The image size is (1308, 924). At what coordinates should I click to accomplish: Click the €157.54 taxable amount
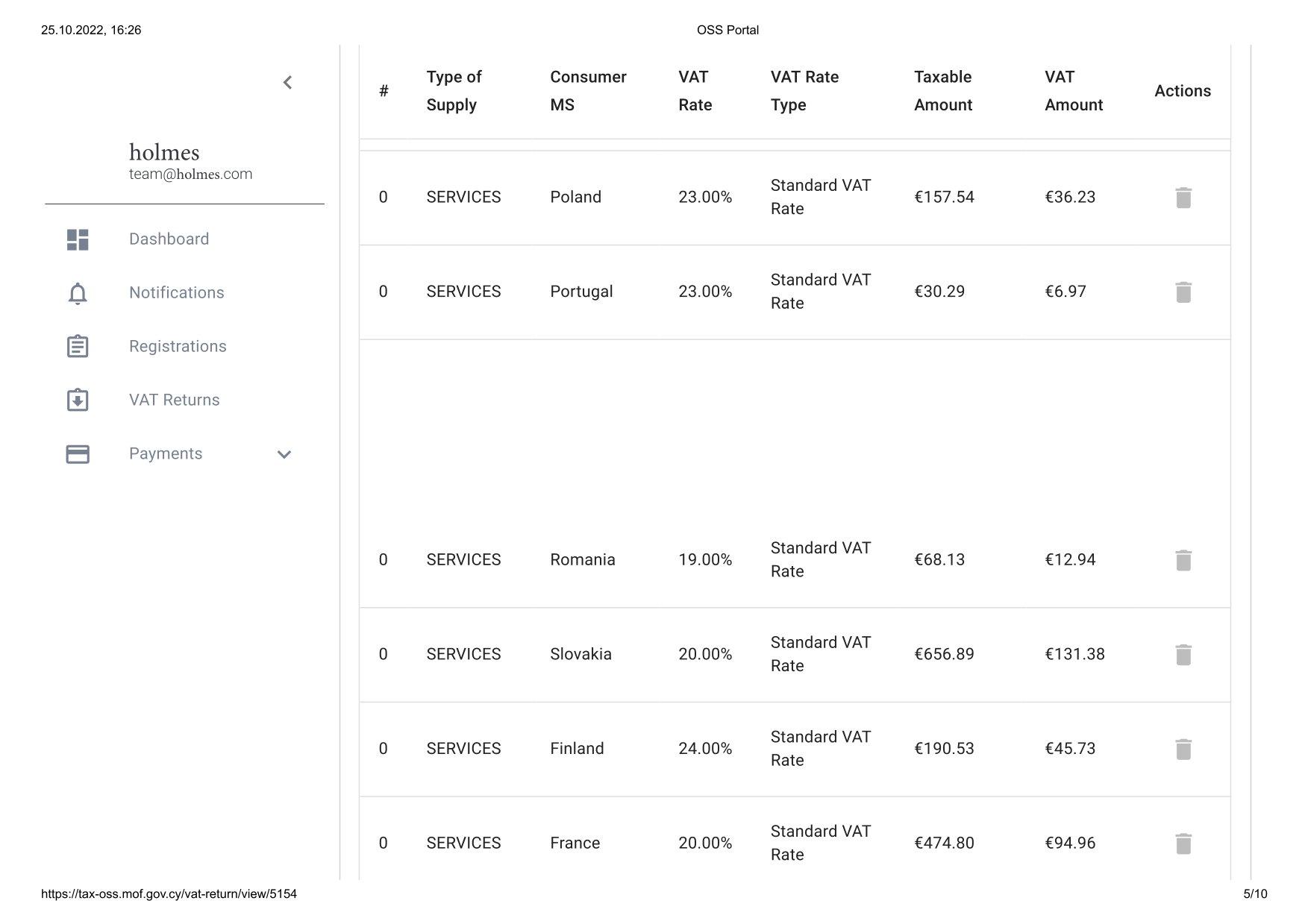point(944,197)
